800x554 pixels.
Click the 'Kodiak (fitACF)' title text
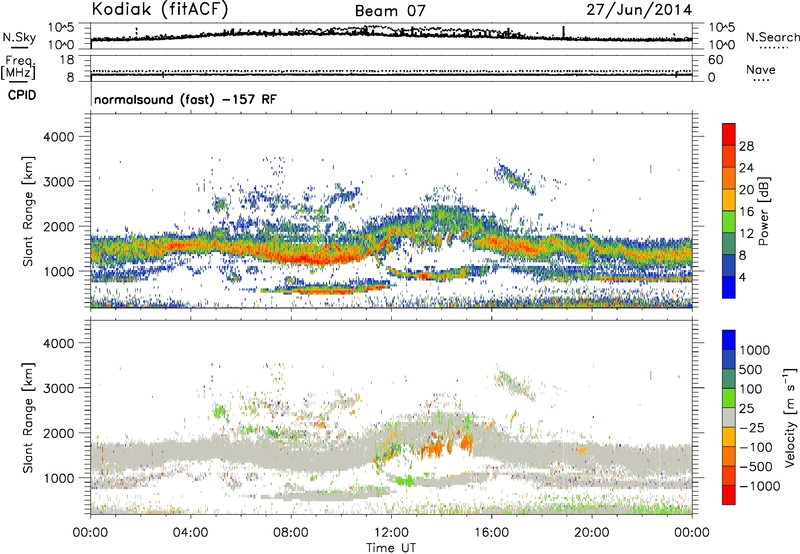[160, 10]
